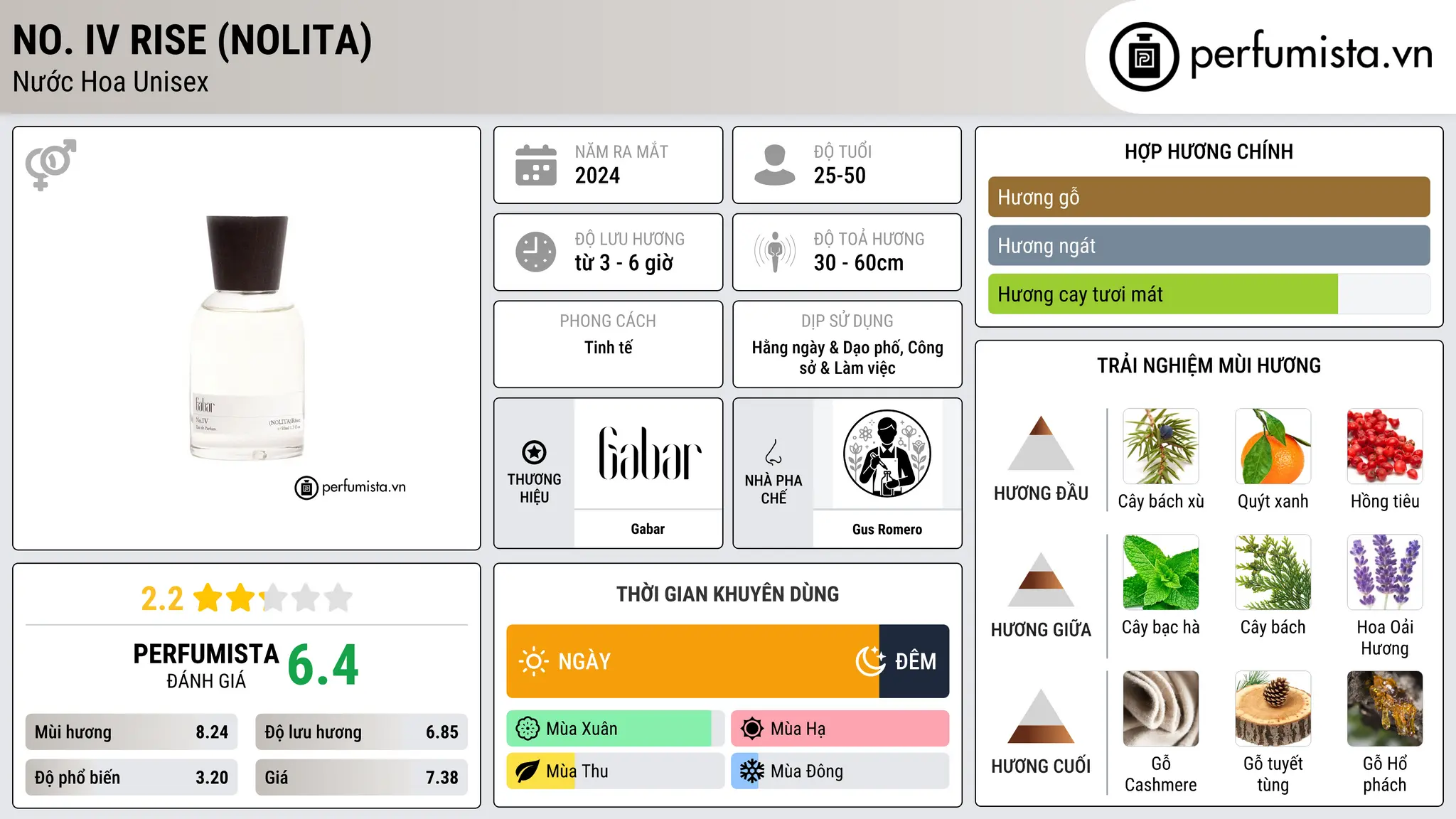The height and width of the screenshot is (819, 1456).
Task: Click the perfume bottle product image
Action: point(247,337)
